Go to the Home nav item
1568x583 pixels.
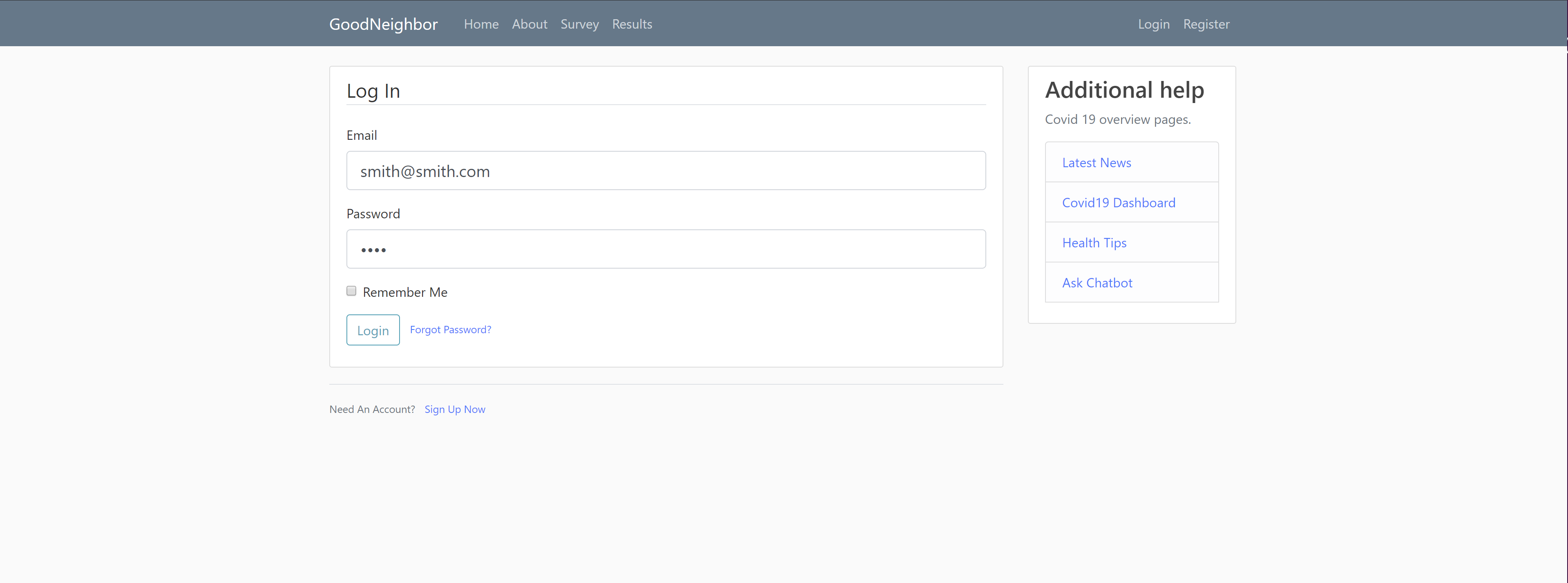[x=481, y=24]
